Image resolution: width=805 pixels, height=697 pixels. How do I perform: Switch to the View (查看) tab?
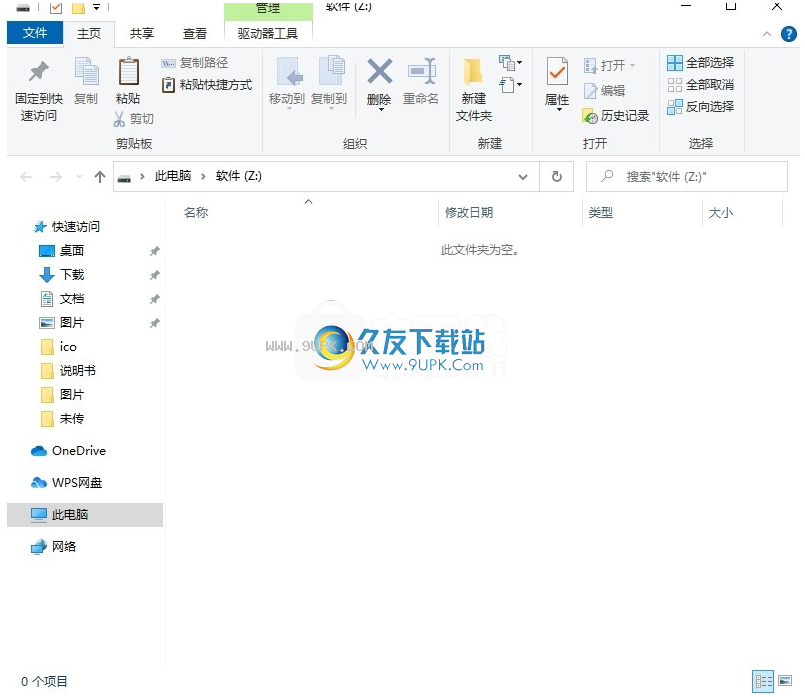pos(195,34)
